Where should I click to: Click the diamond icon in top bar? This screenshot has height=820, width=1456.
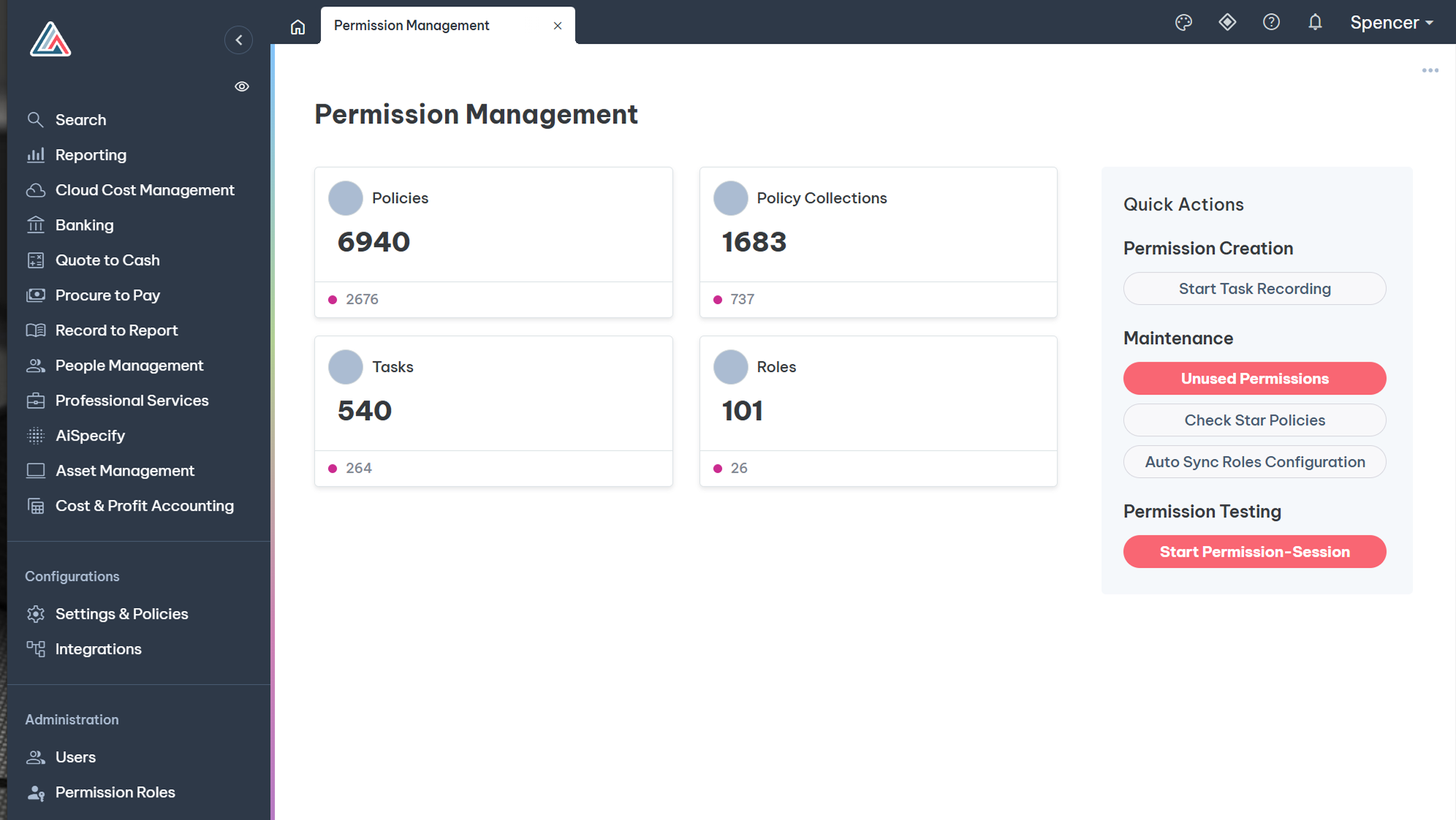[x=1227, y=23]
